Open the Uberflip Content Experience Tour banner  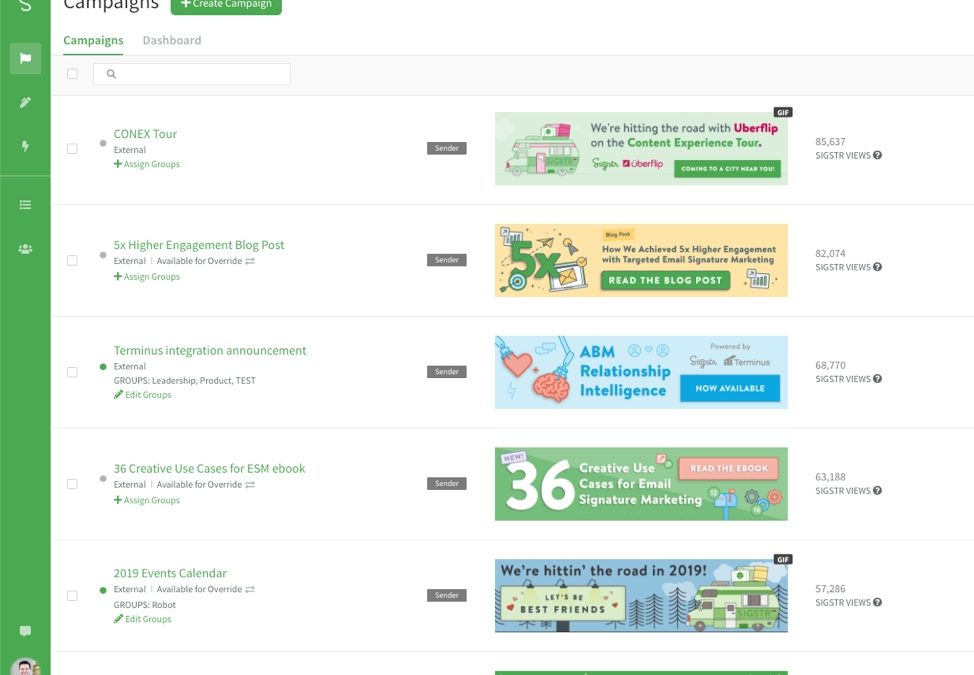[x=641, y=148]
